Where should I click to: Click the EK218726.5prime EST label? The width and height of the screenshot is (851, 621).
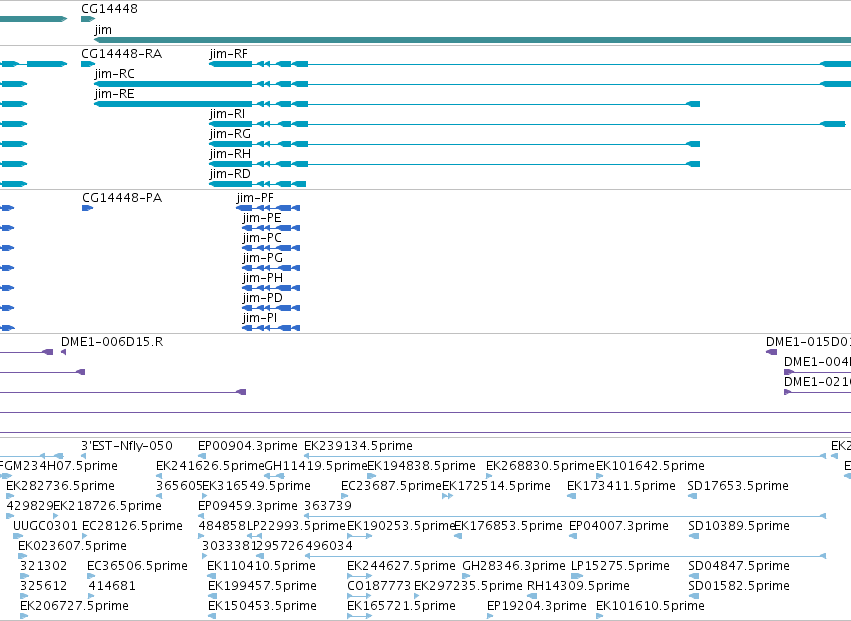click(107, 506)
